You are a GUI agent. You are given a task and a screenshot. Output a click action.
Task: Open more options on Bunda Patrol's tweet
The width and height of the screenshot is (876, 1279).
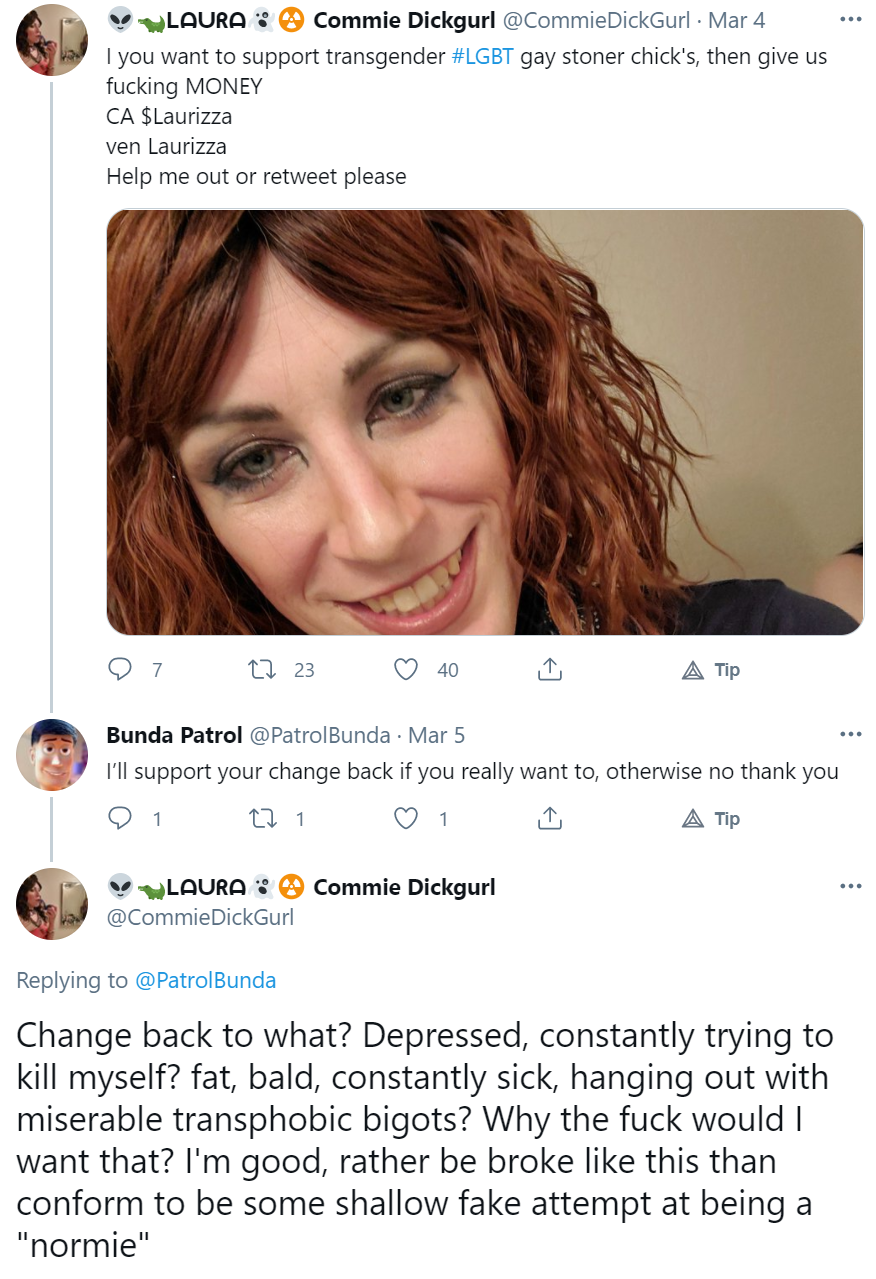coord(850,735)
